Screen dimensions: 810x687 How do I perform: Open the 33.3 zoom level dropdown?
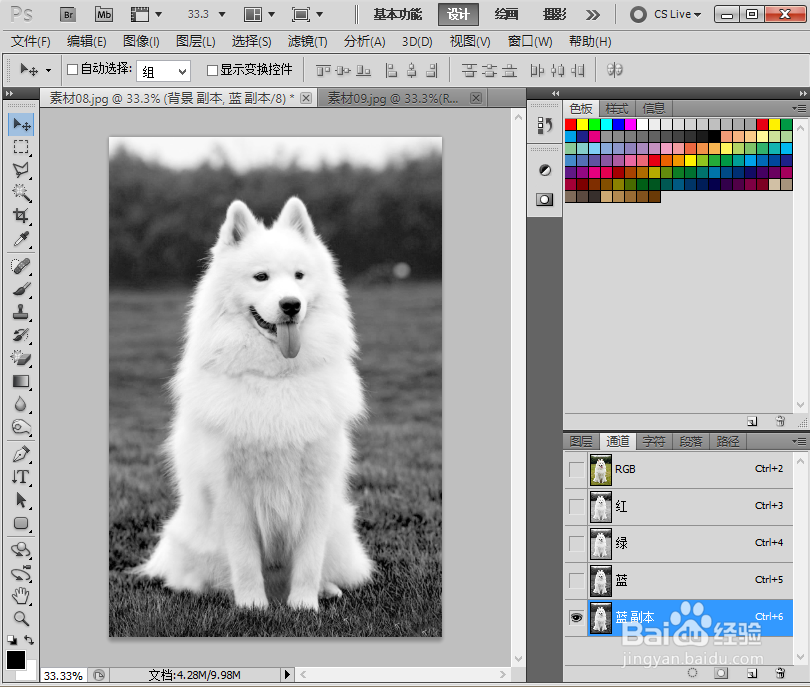pyautogui.click(x=207, y=14)
